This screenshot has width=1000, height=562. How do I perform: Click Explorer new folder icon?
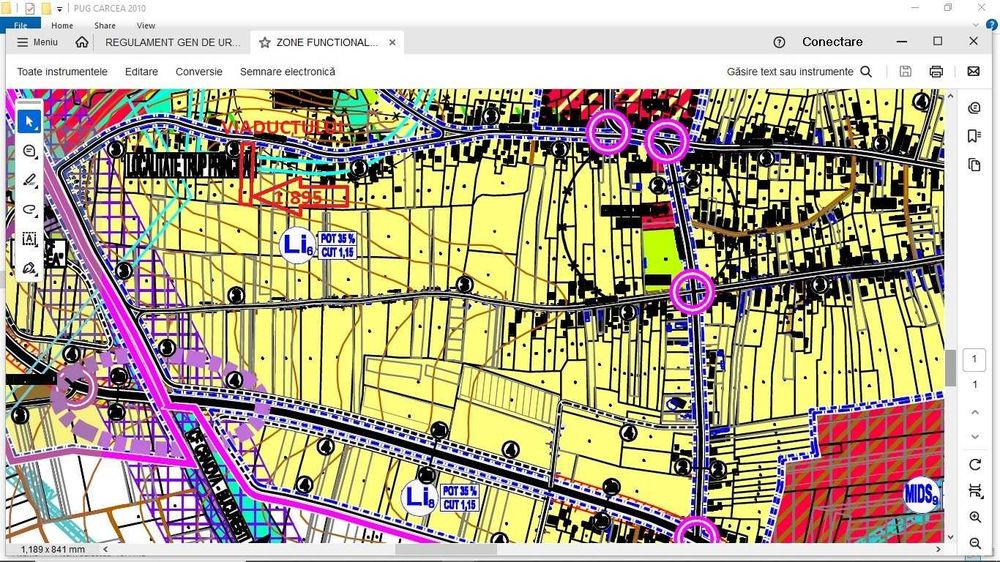[x=46, y=8]
